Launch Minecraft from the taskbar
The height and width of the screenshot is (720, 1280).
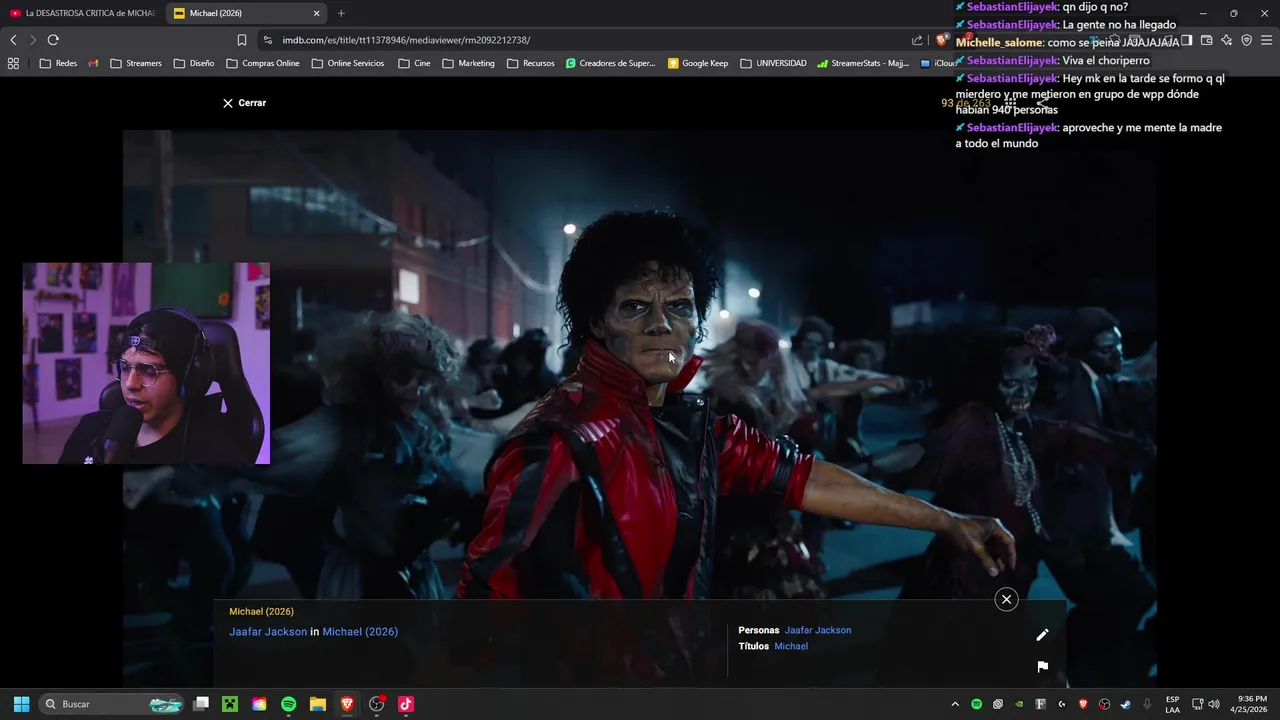[230, 704]
